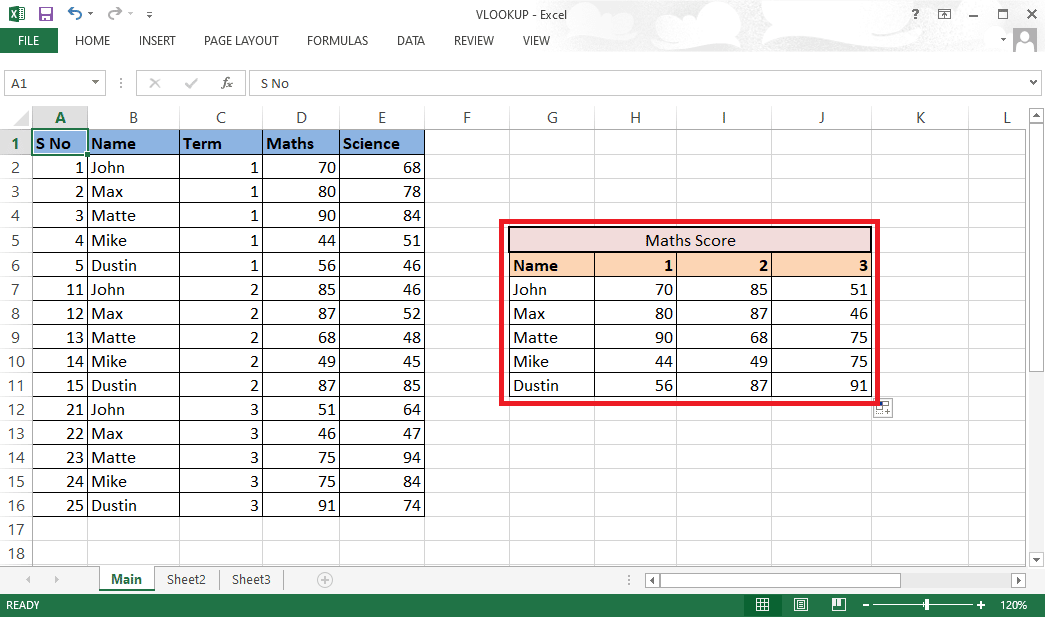The height and width of the screenshot is (617, 1045).
Task: Click the Insert Function fx icon
Action: 227,83
